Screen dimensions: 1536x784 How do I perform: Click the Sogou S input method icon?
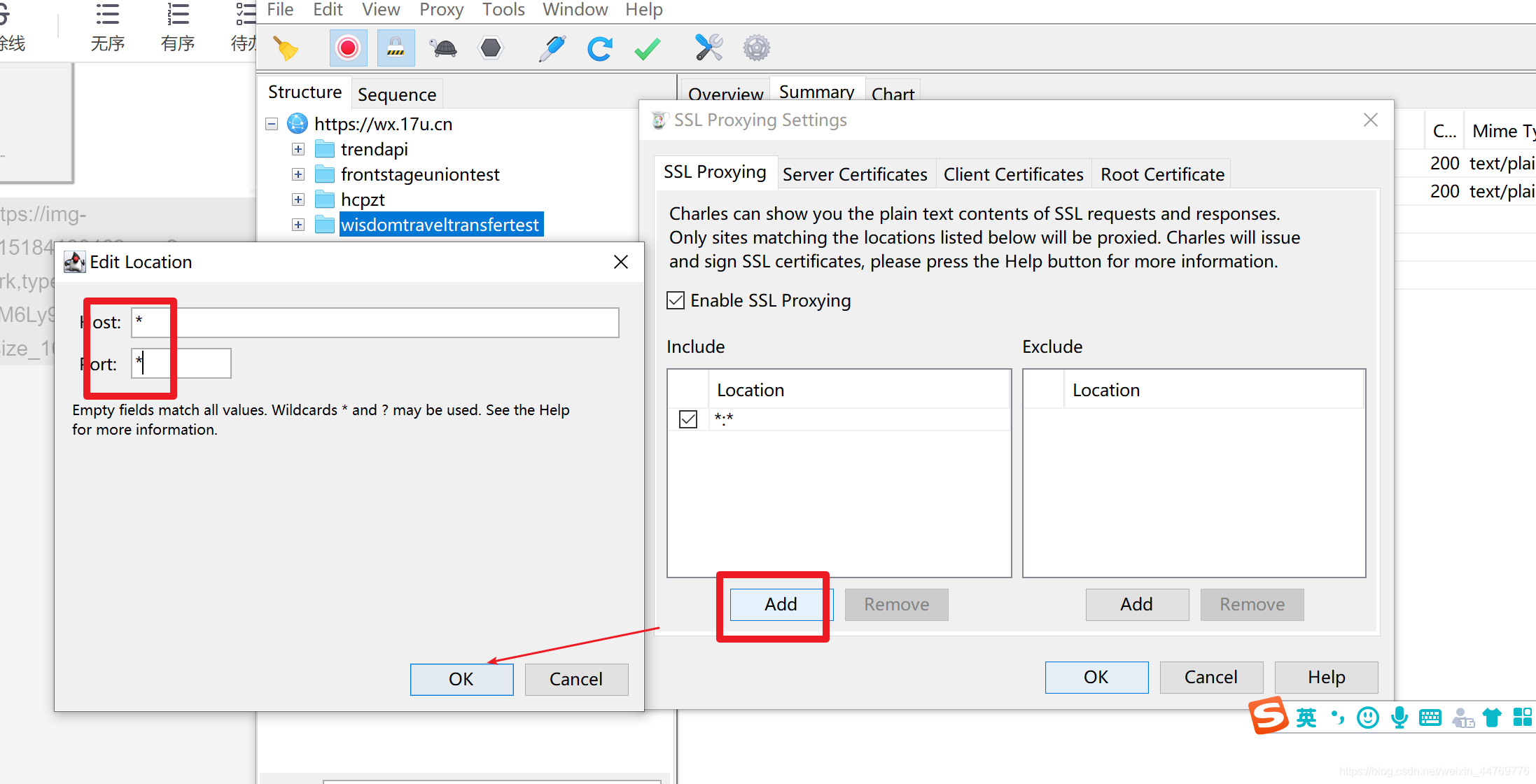1269,716
